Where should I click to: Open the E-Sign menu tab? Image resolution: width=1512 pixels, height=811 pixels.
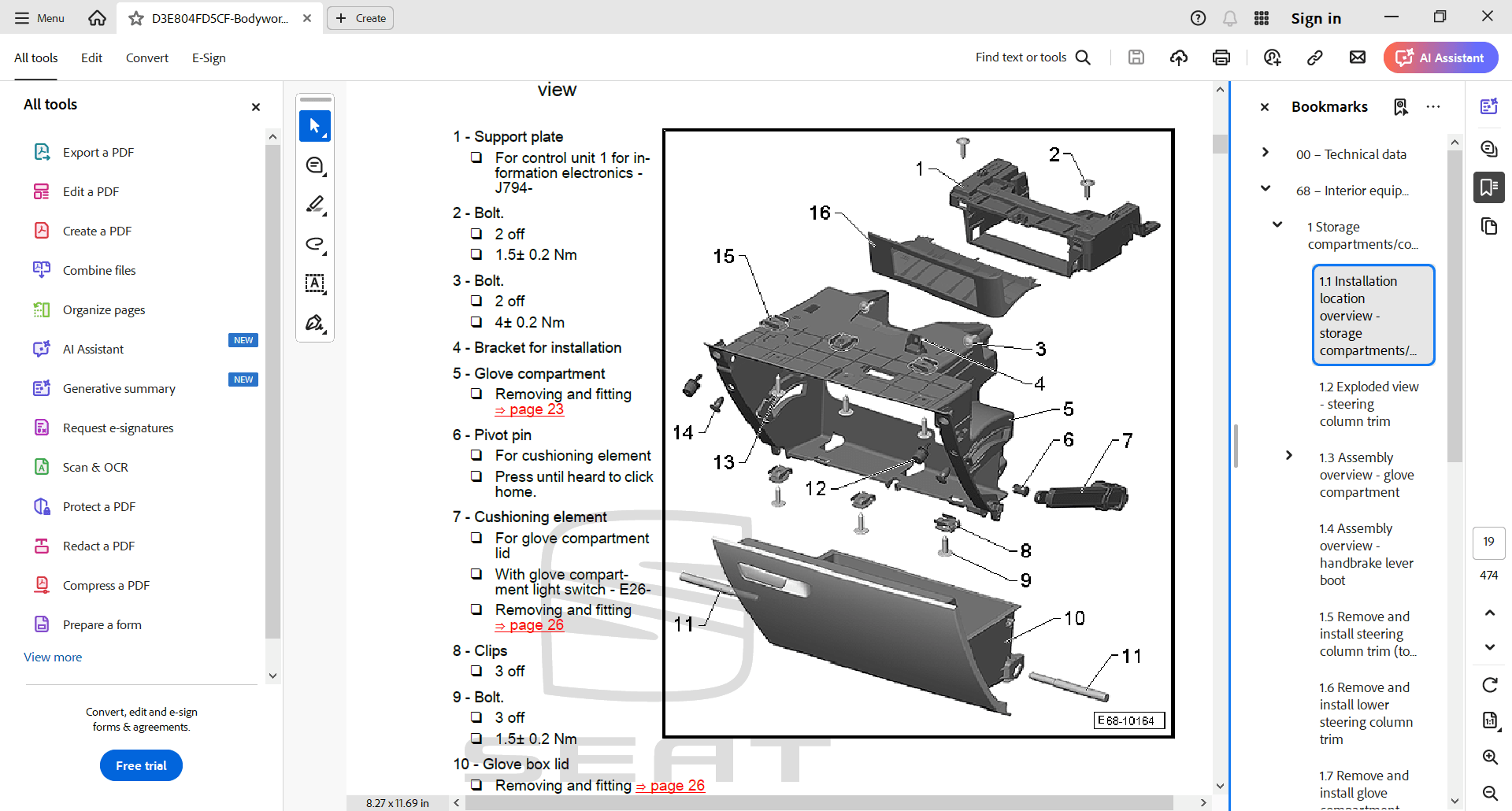point(209,58)
